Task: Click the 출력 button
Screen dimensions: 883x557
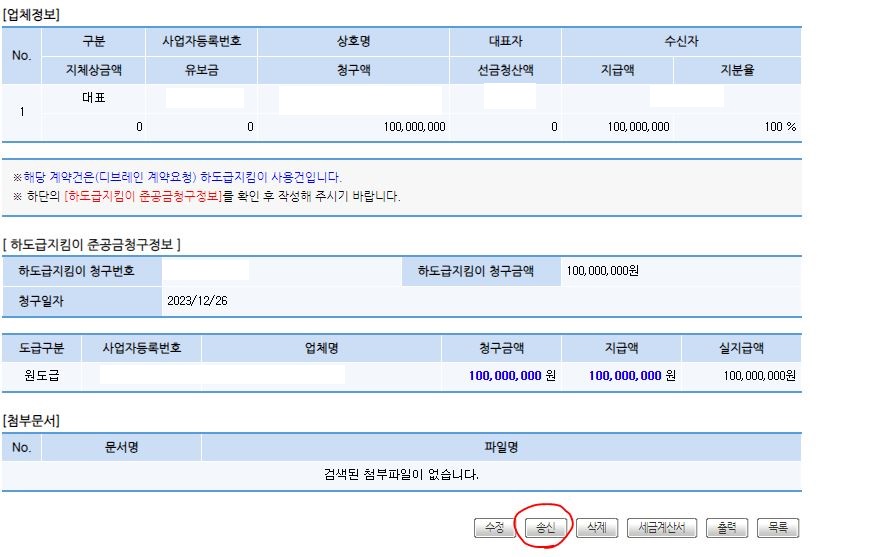Action: click(726, 528)
